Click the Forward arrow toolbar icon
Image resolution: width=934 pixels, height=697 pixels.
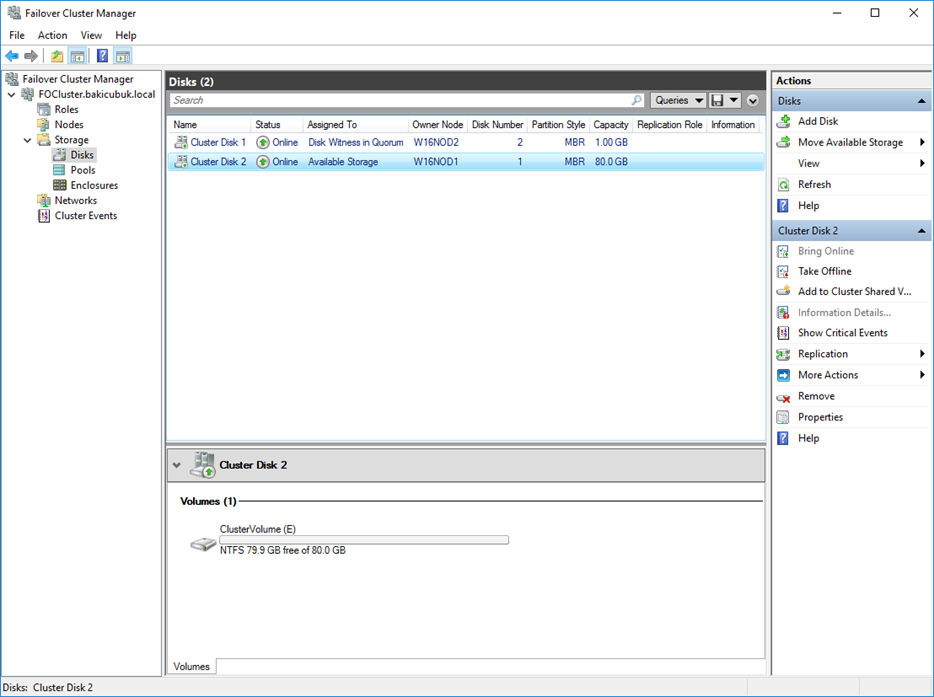point(31,56)
